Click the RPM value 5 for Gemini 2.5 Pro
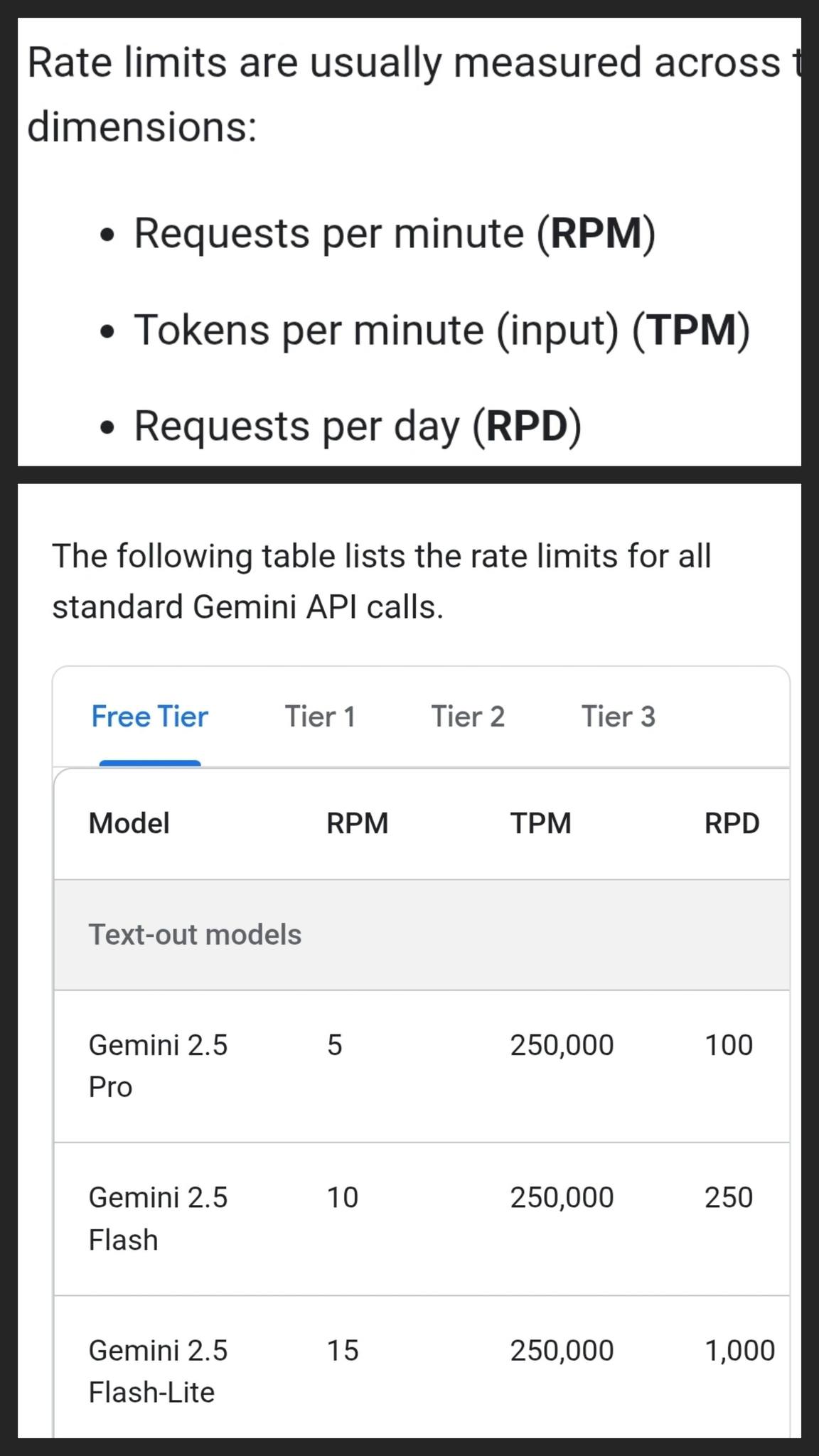The image size is (819, 1456). coord(334,1045)
